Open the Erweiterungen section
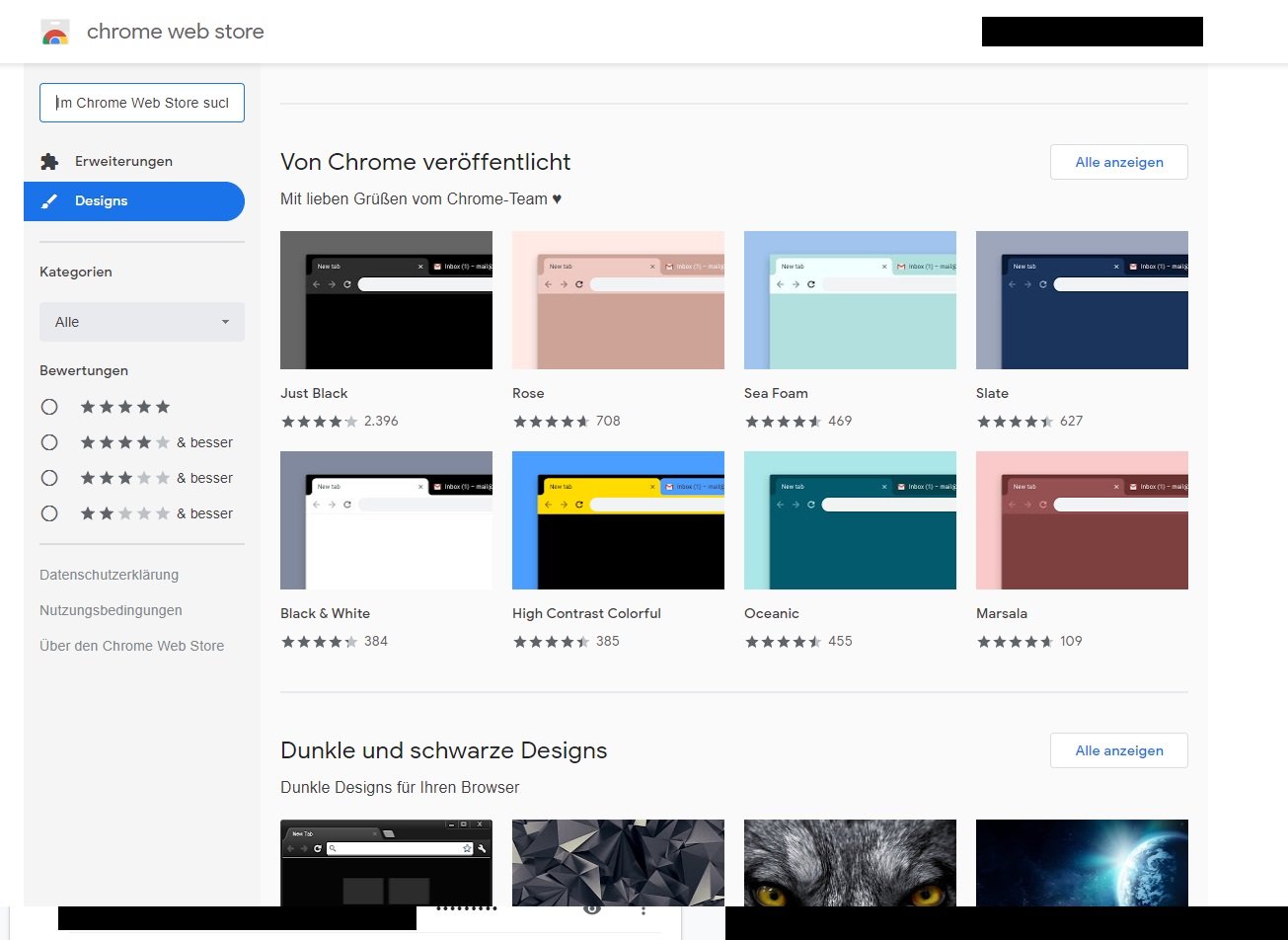 [123, 161]
